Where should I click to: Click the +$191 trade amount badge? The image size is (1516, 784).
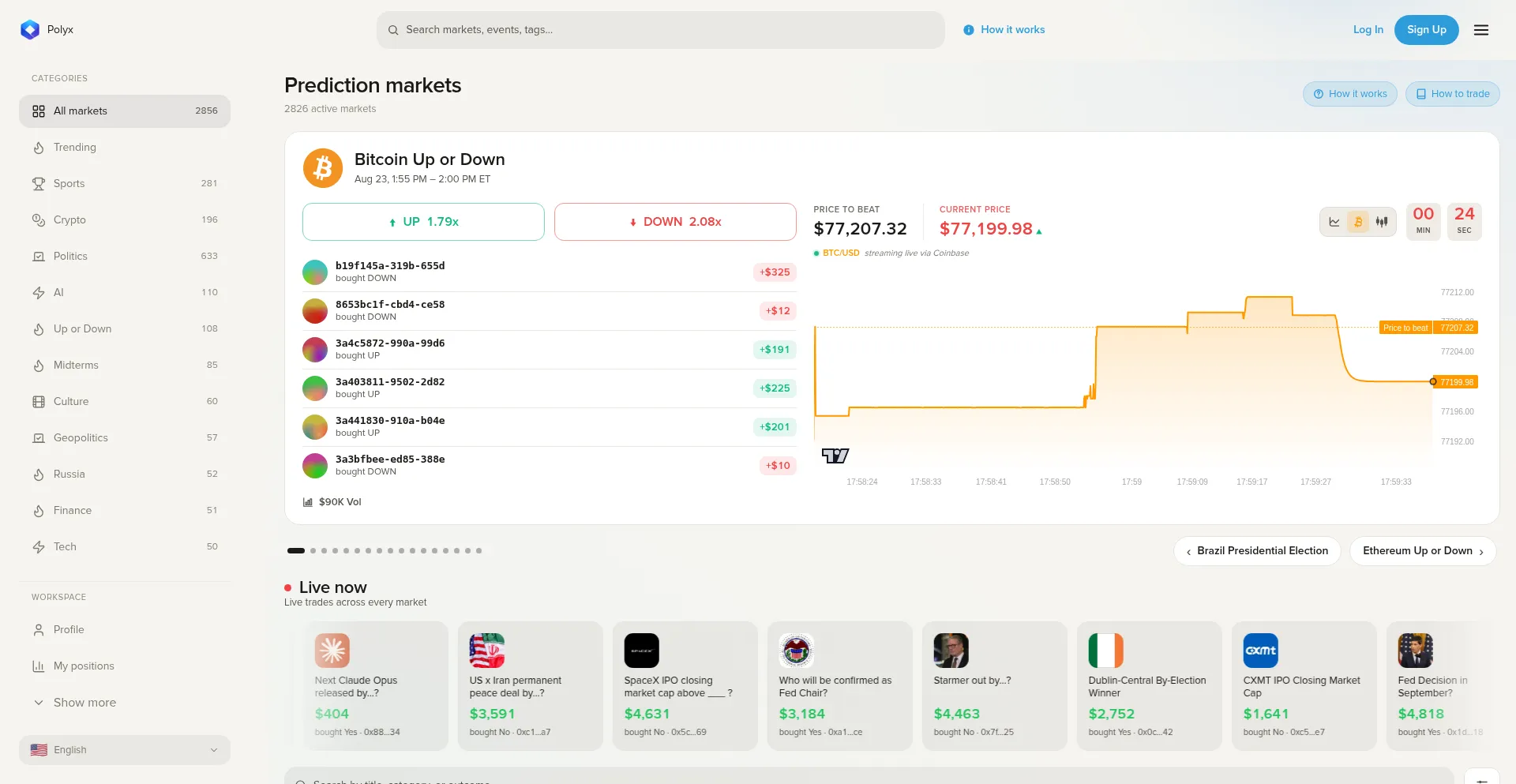click(x=775, y=350)
